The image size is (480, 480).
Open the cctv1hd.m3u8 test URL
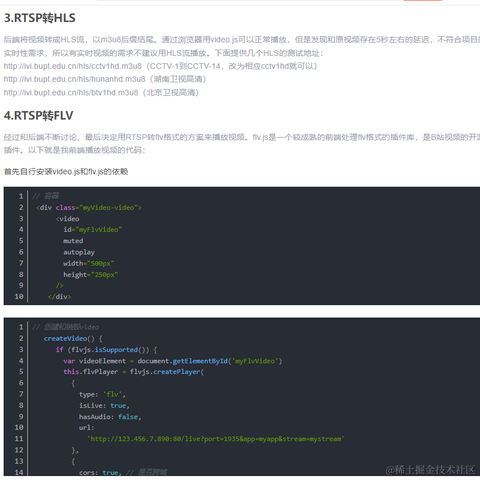pyautogui.click(x=73, y=66)
